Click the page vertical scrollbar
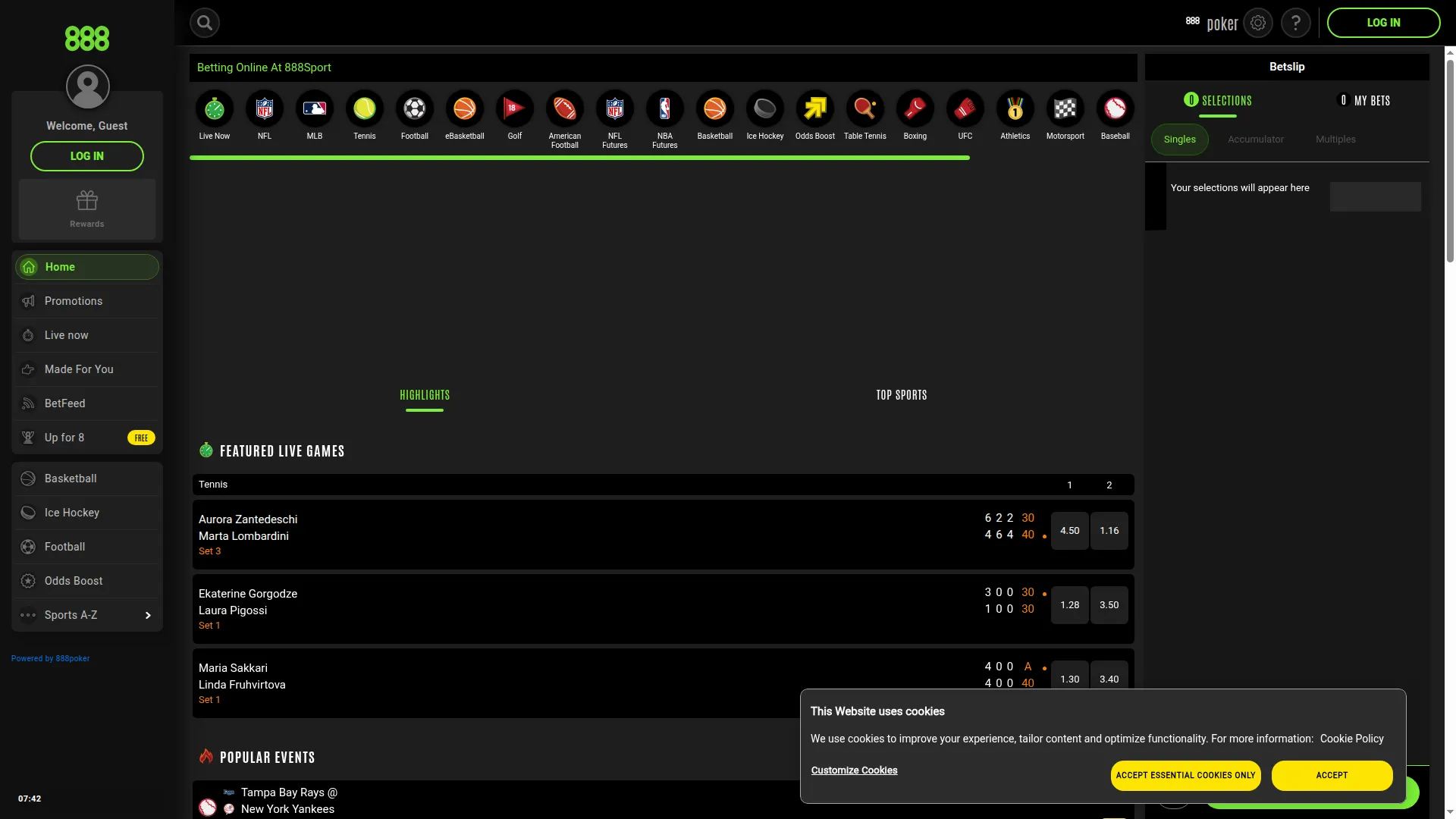 click(x=1450, y=159)
